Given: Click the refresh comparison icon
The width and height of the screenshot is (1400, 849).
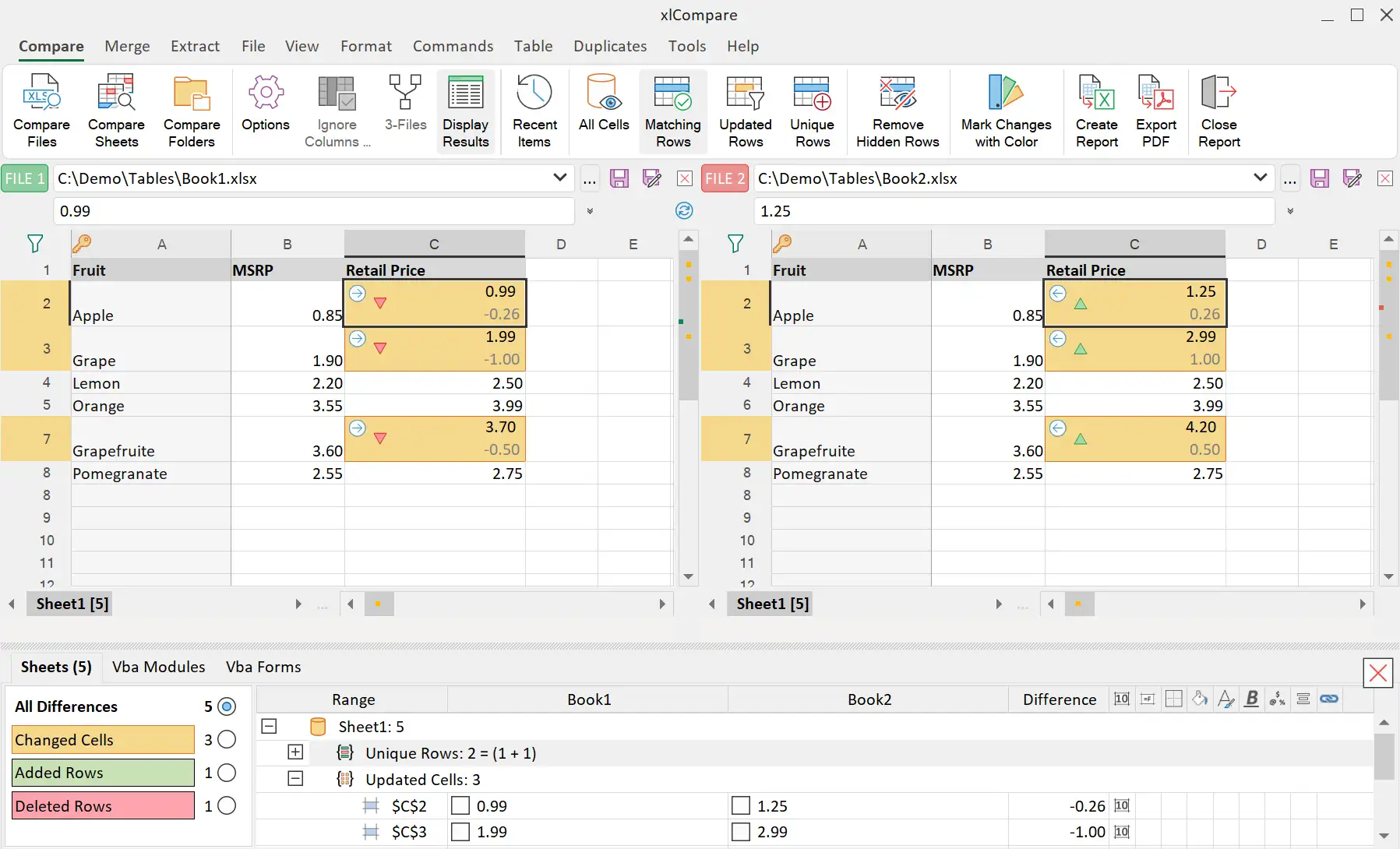Looking at the screenshot, I should [x=684, y=210].
